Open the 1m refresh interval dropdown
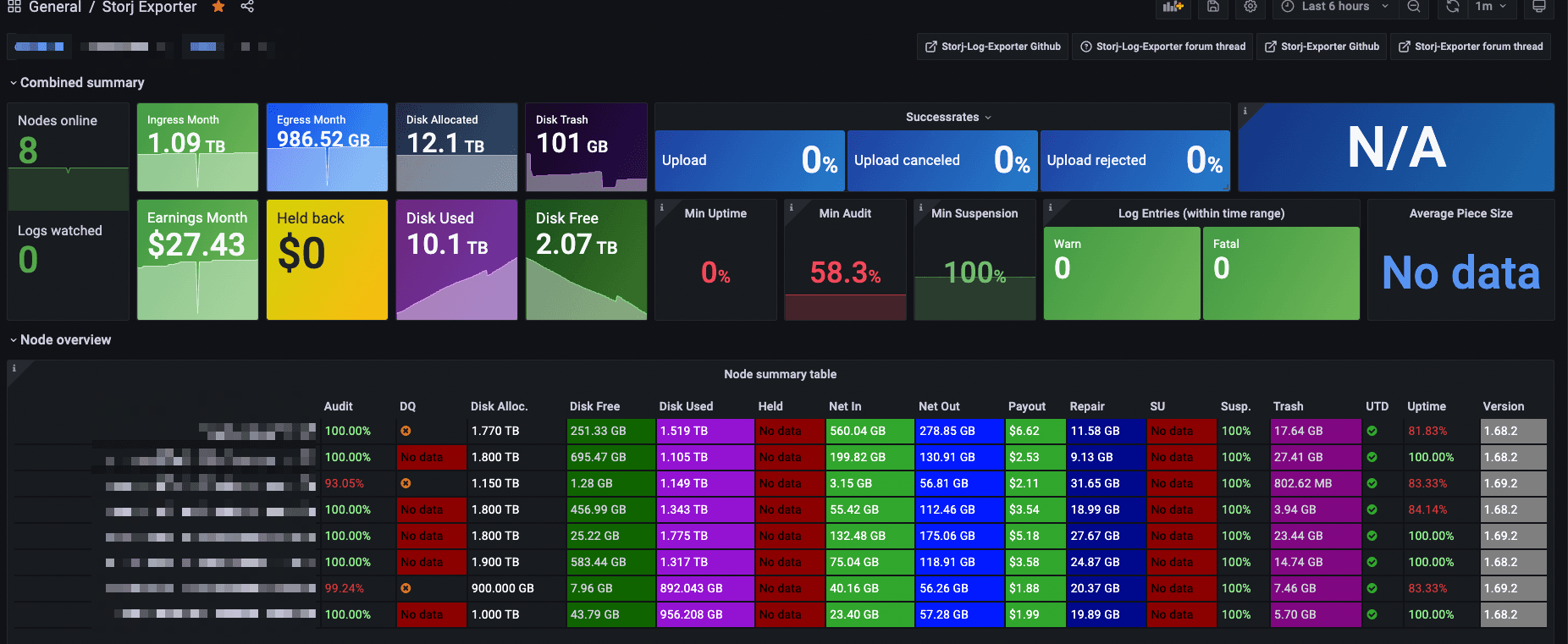This screenshot has height=644, width=1568. tap(1491, 7)
